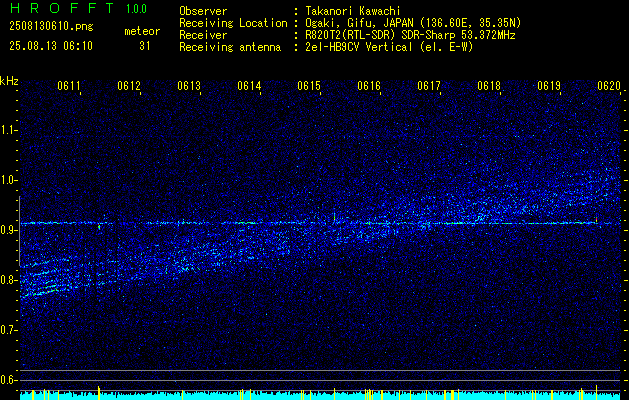This screenshot has width=629, height=400.
Task: Click the Receiving antenna 2el-HB9CV line
Action: coord(389,47)
